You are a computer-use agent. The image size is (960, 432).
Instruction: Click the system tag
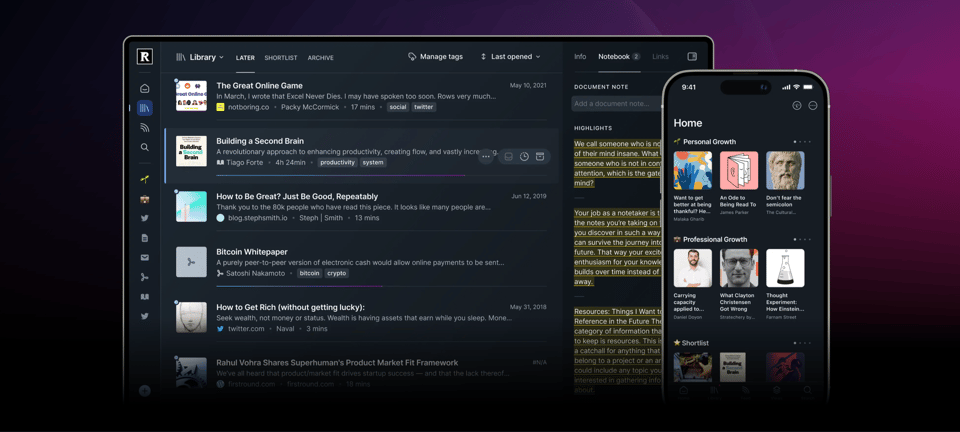coord(373,163)
